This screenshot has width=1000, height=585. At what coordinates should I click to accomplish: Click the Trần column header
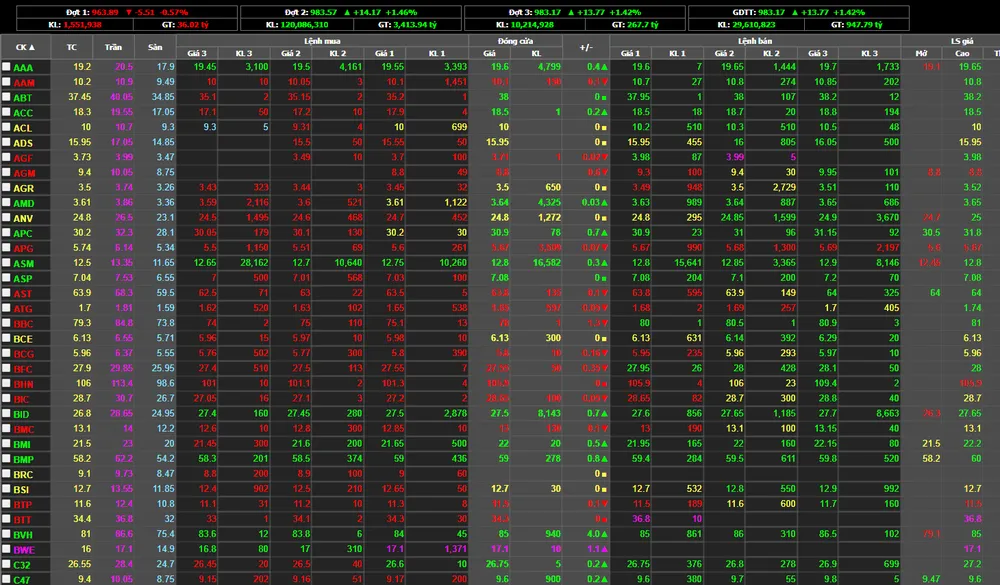[x=113, y=47]
